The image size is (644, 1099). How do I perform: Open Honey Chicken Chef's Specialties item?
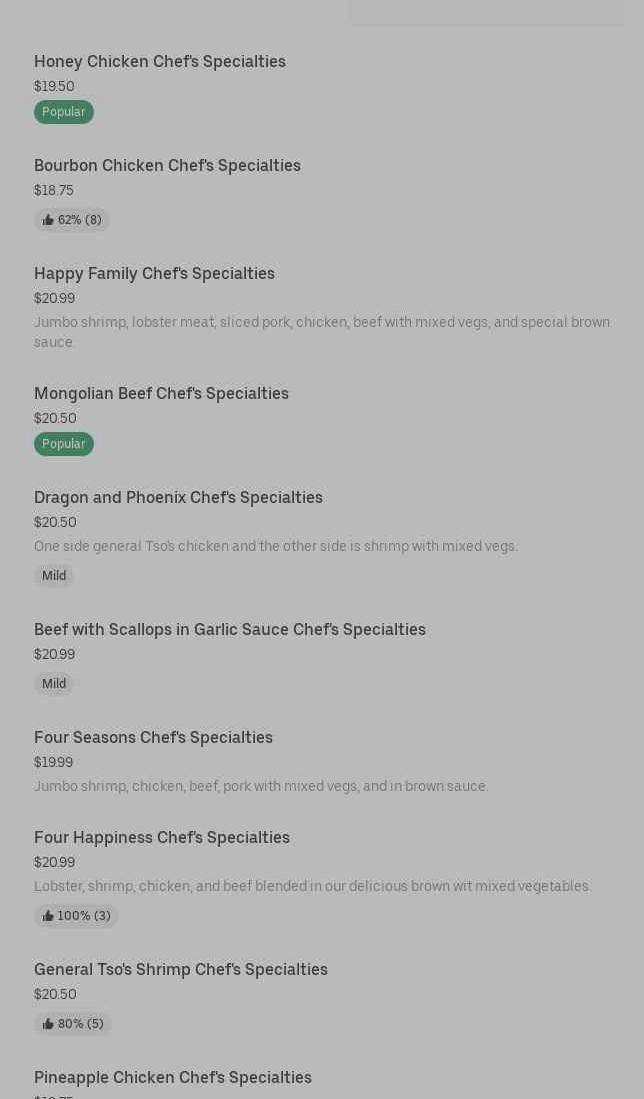[x=160, y=62]
